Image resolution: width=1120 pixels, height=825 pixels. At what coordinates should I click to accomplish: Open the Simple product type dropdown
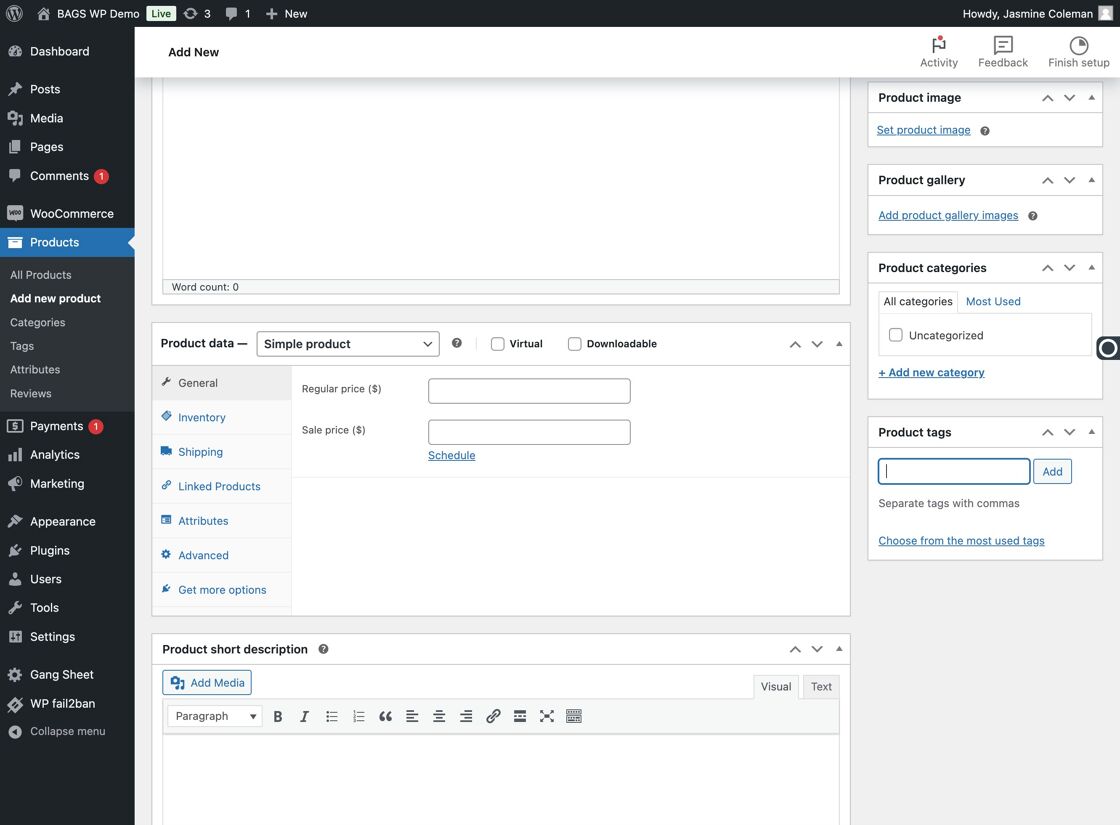[x=348, y=344]
